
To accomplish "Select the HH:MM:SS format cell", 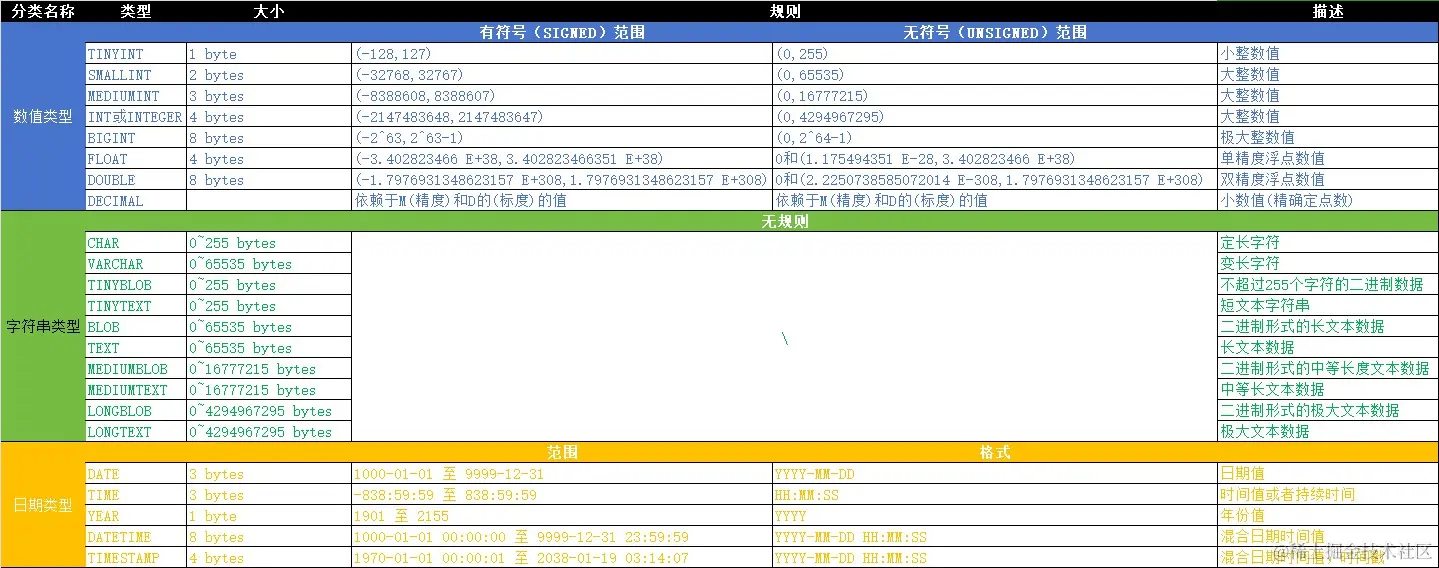I will pos(995,494).
